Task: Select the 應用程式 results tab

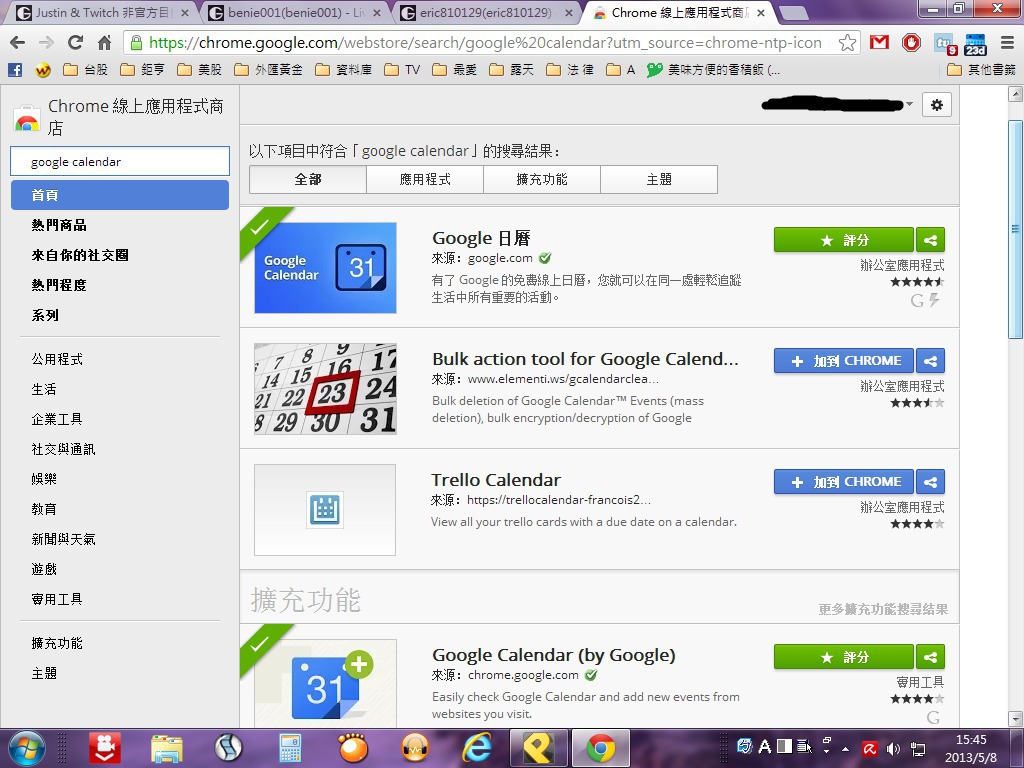Action: point(424,180)
